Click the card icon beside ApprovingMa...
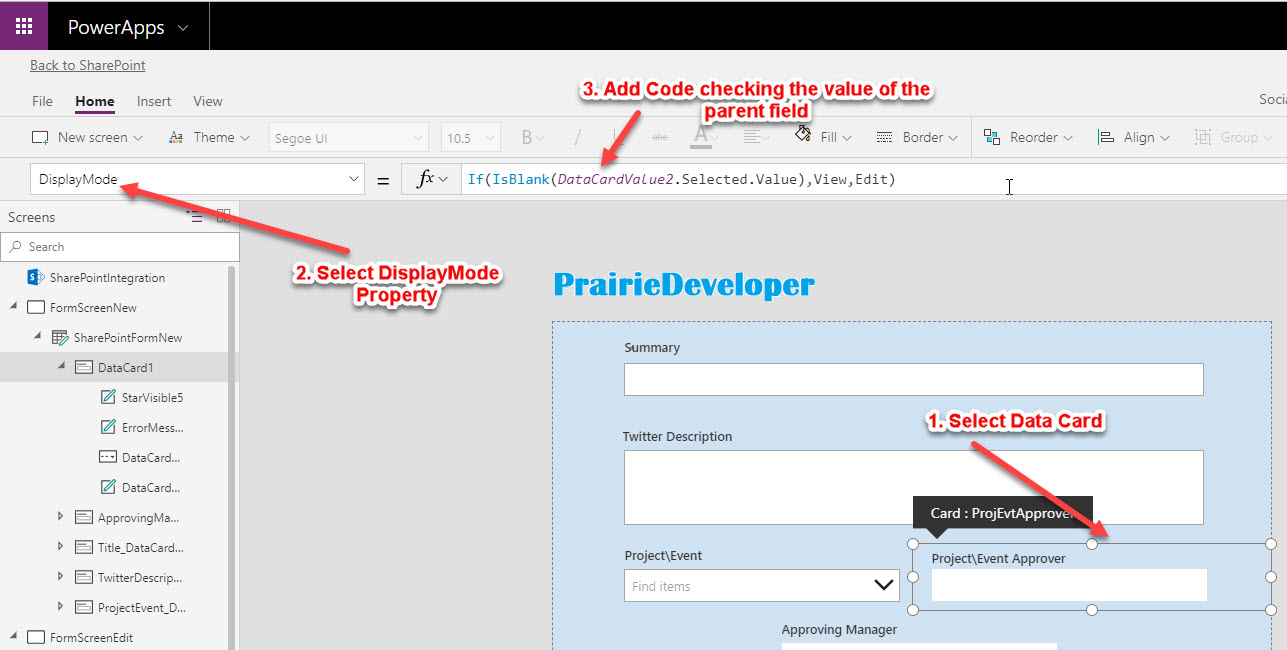This screenshot has height=650, width=1287. click(x=84, y=517)
